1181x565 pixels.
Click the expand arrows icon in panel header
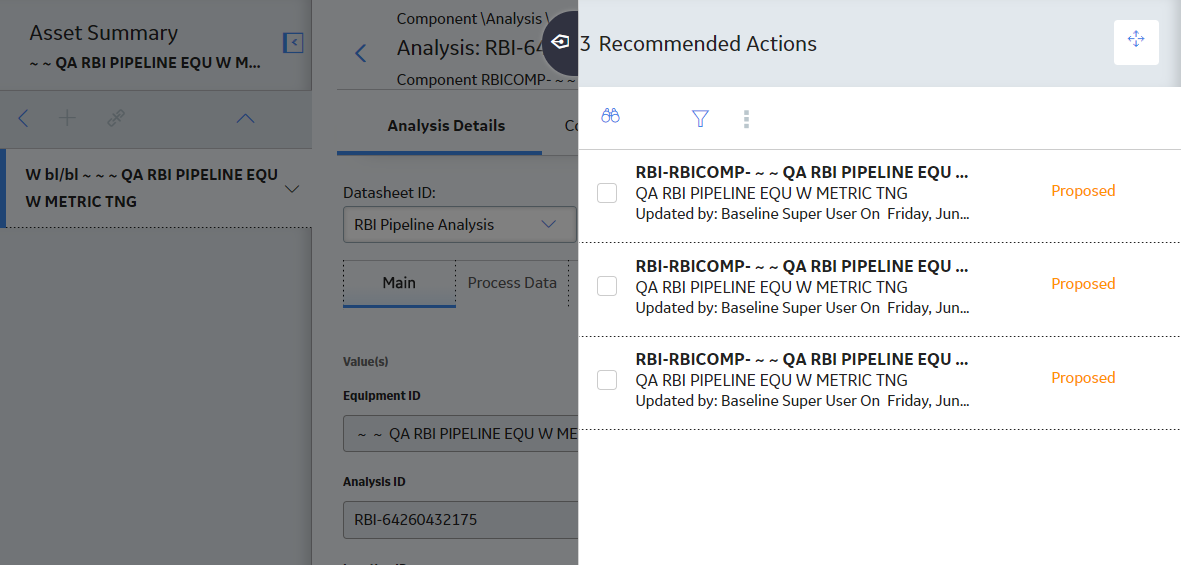1136,40
